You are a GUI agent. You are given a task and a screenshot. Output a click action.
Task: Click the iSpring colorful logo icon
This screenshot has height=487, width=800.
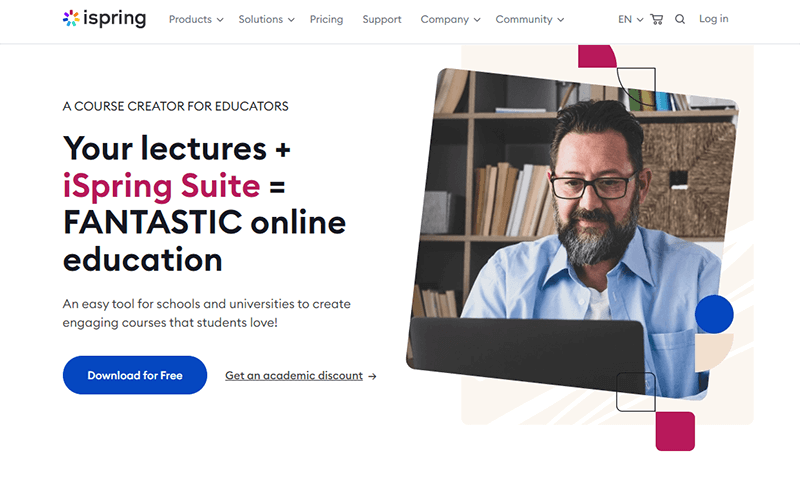[x=71, y=18]
